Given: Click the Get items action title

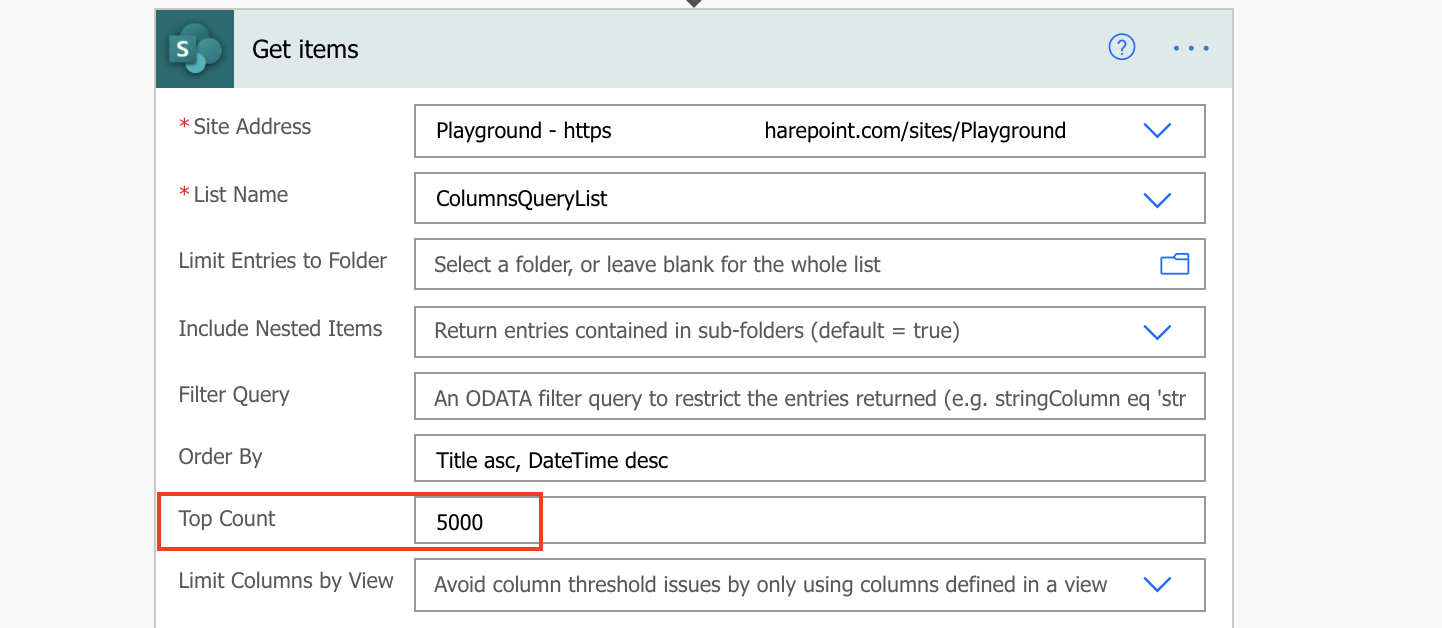Looking at the screenshot, I should point(305,49).
